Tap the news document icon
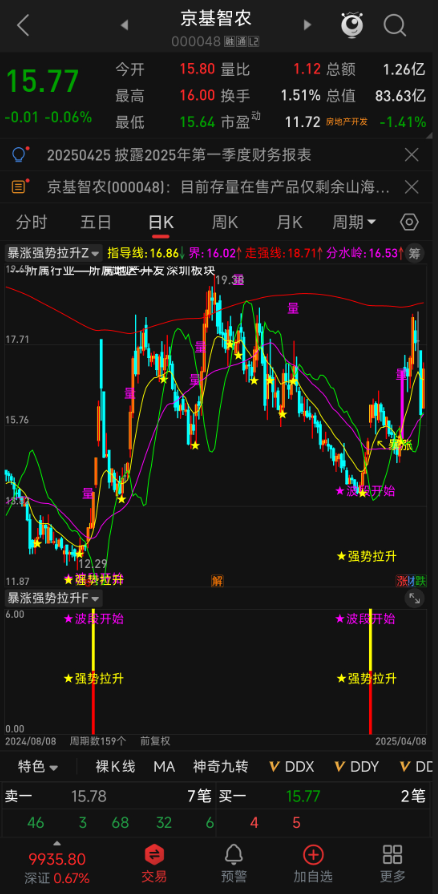Viewport: 438px width, 894px height. pyautogui.click(x=19, y=186)
